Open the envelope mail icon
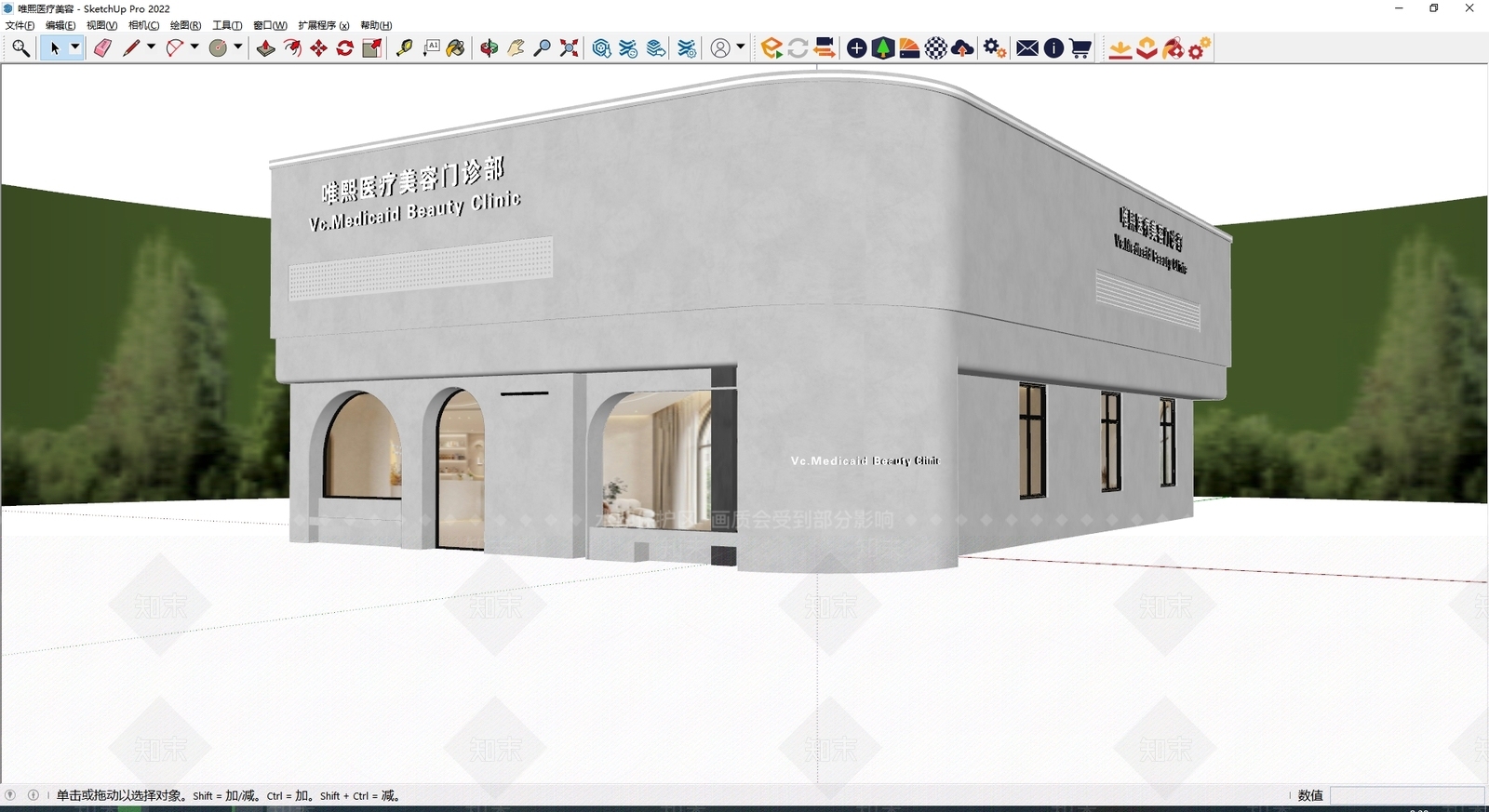1489x812 pixels. click(1027, 48)
